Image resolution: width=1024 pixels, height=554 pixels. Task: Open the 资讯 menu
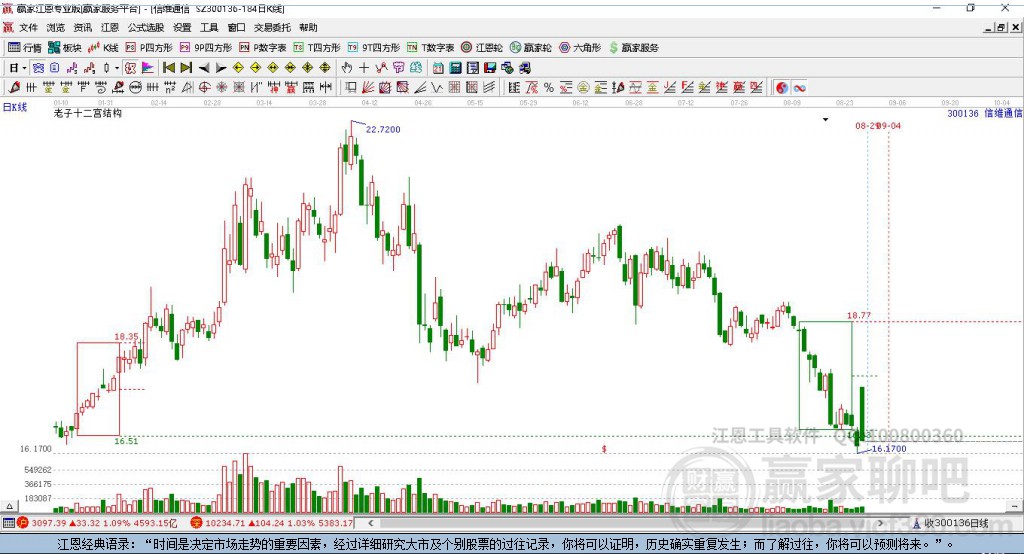[82, 27]
